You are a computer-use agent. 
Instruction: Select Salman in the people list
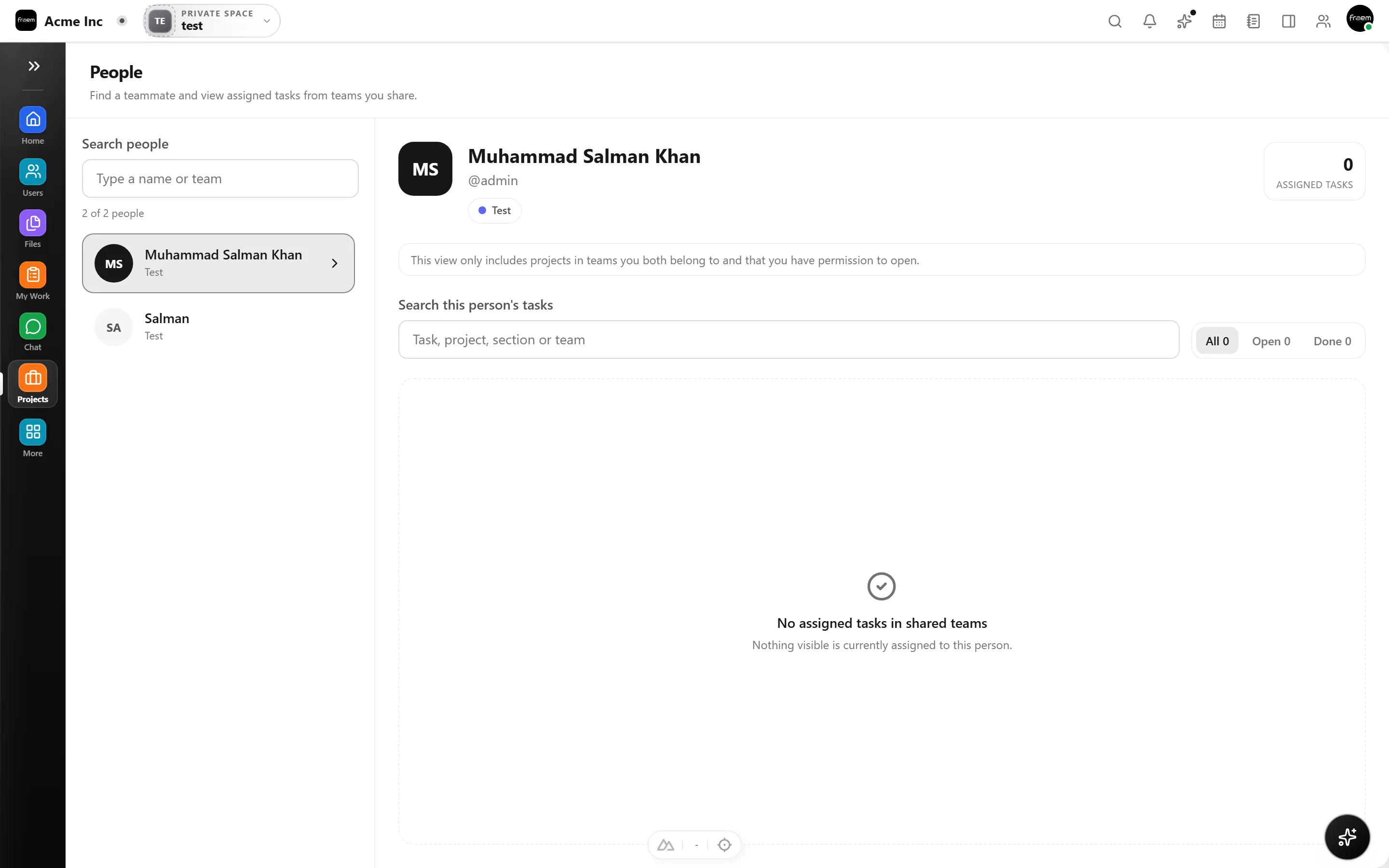pos(218,326)
